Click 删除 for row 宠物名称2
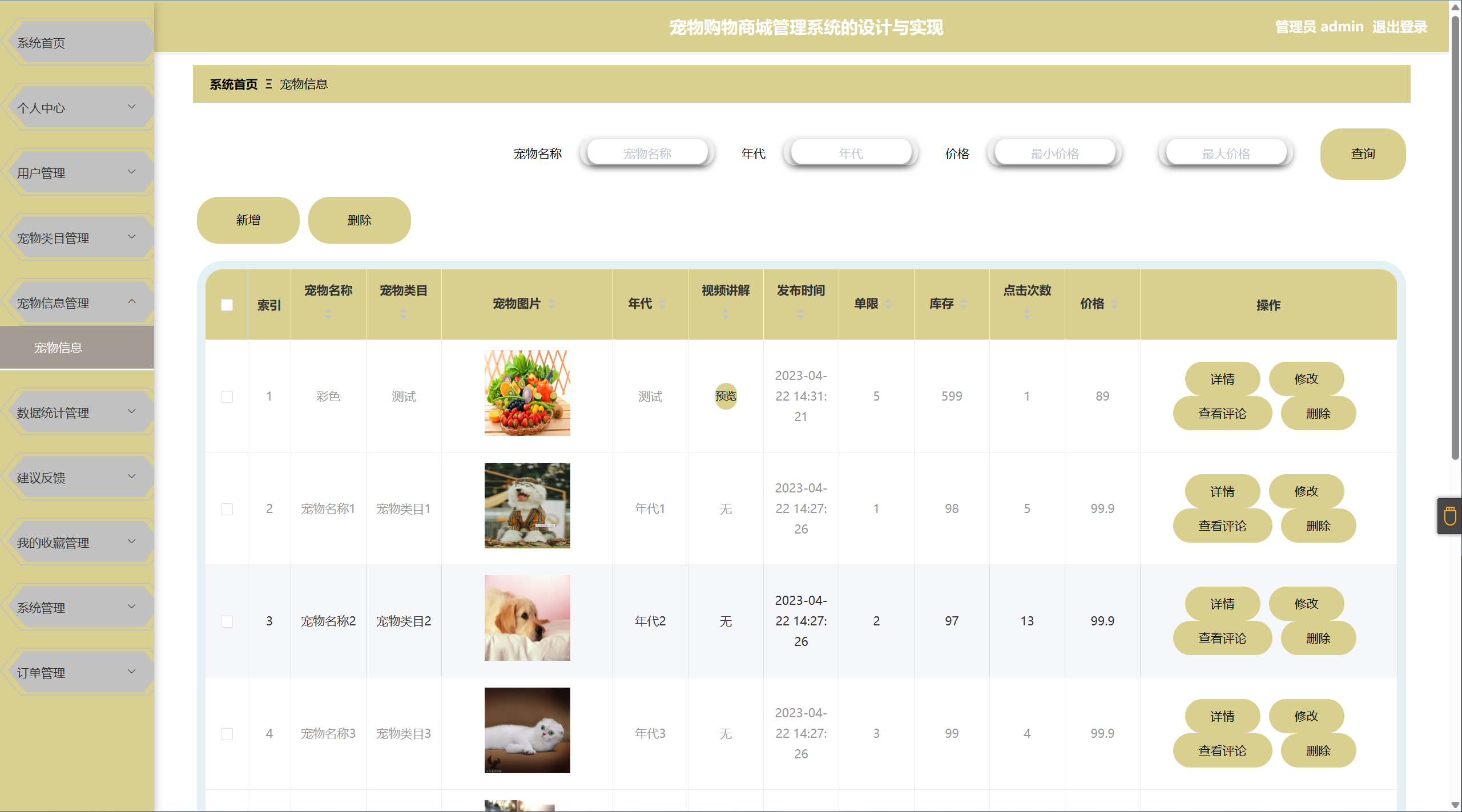1462x812 pixels. 1318,638
